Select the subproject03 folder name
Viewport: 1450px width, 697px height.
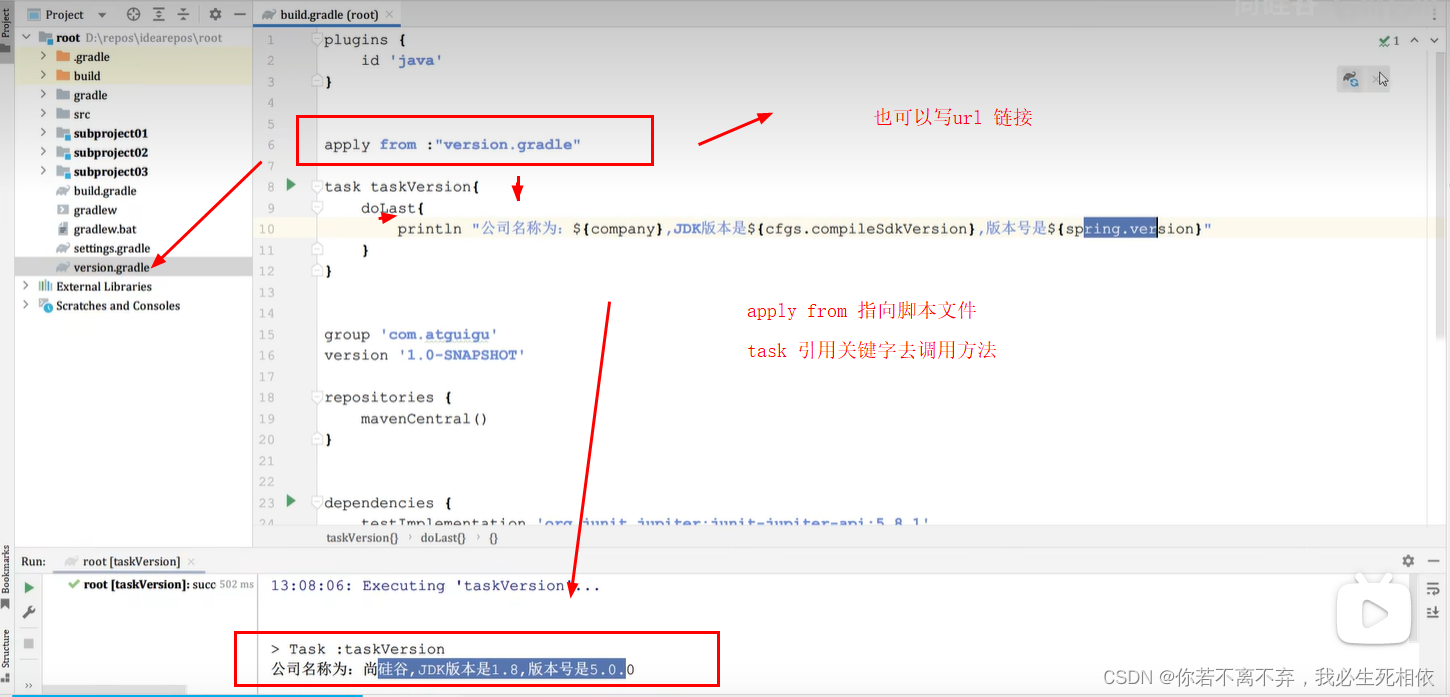click(x=110, y=171)
